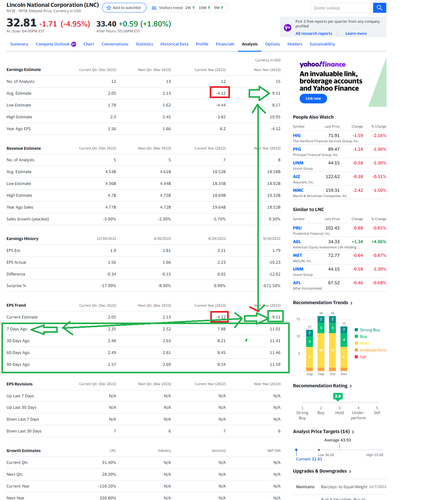The image size is (439, 500).
Task: Switch to the Profile tab
Action: [202, 44]
